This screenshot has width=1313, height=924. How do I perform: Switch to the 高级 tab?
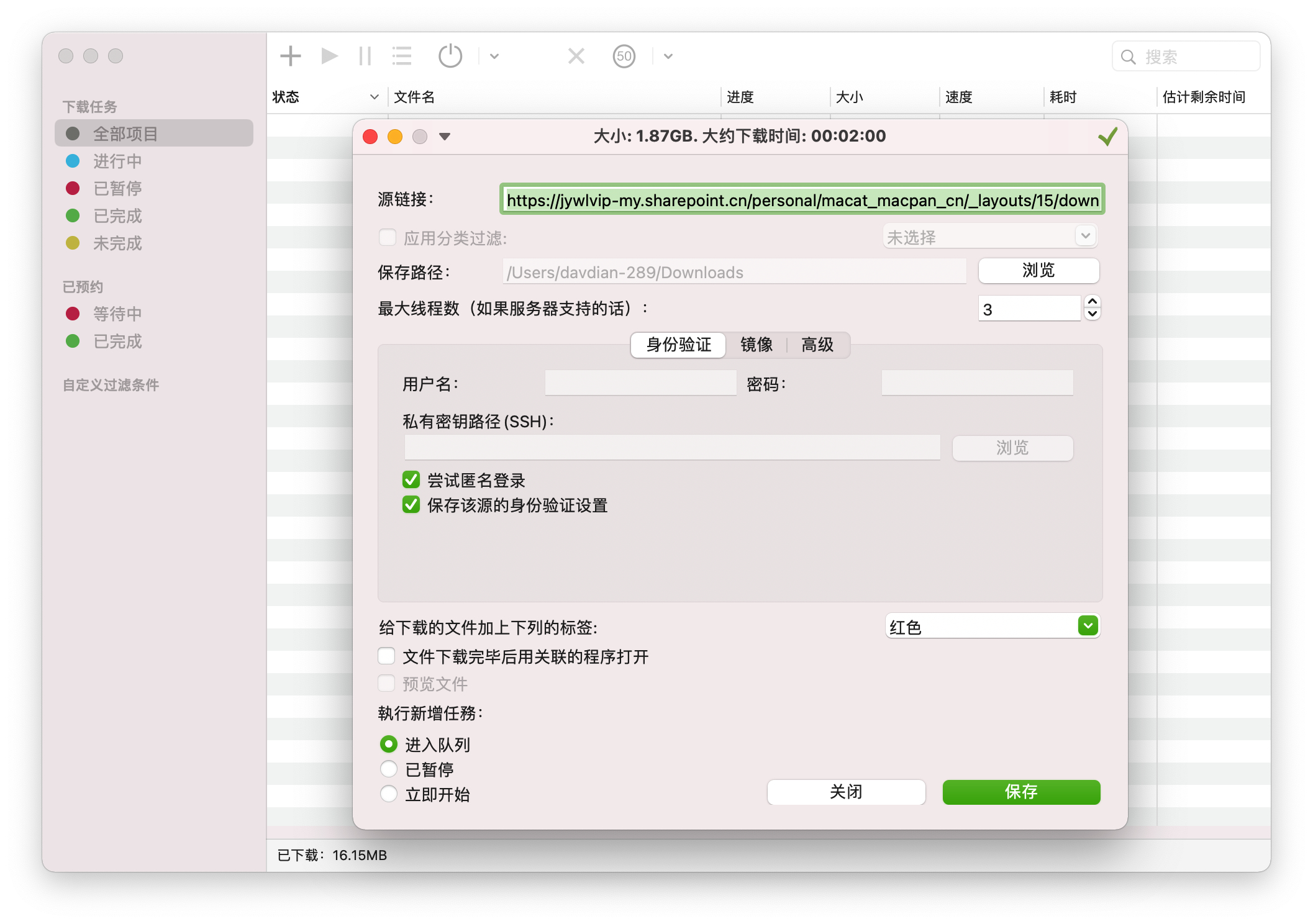817,345
